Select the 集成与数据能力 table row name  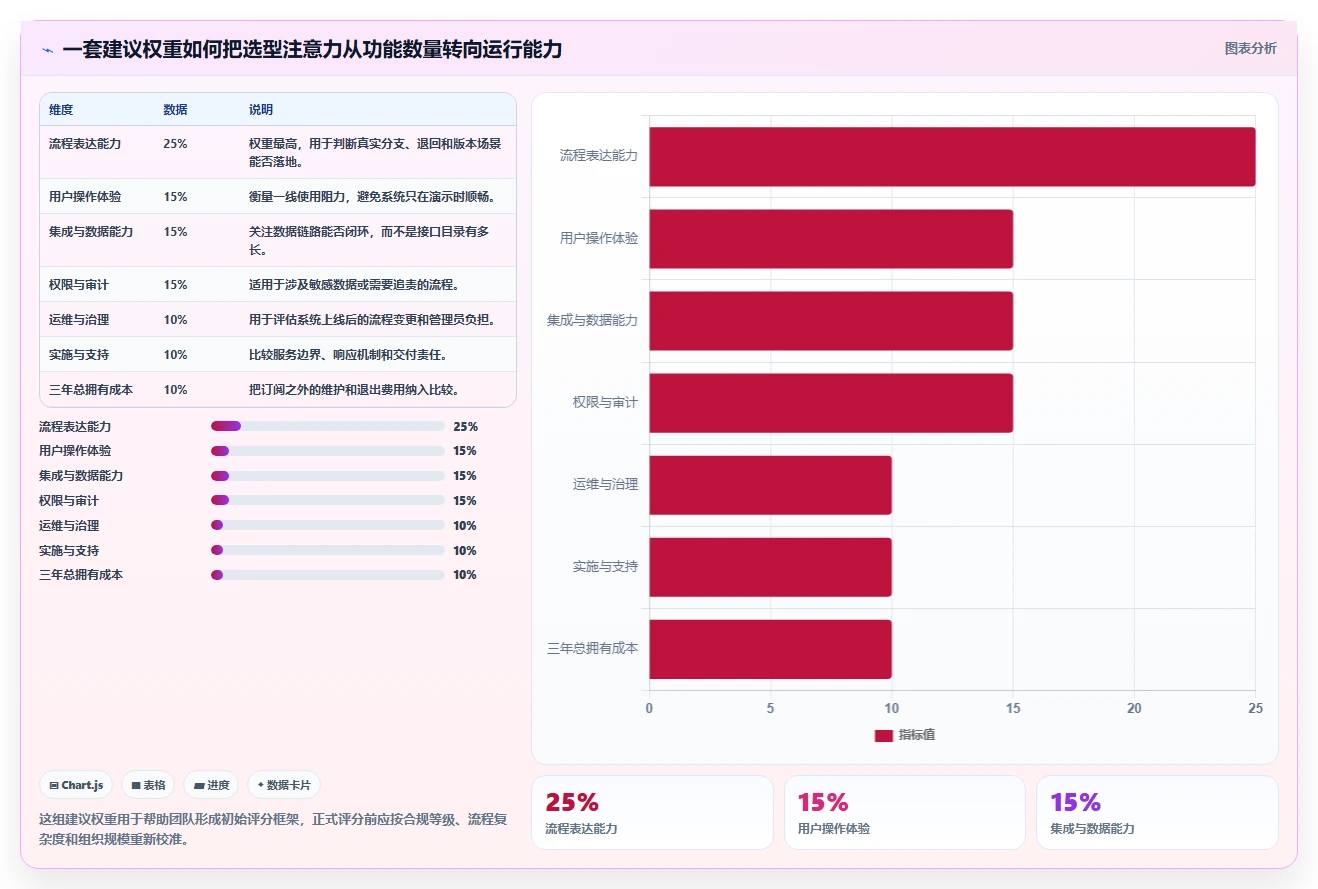click(91, 231)
